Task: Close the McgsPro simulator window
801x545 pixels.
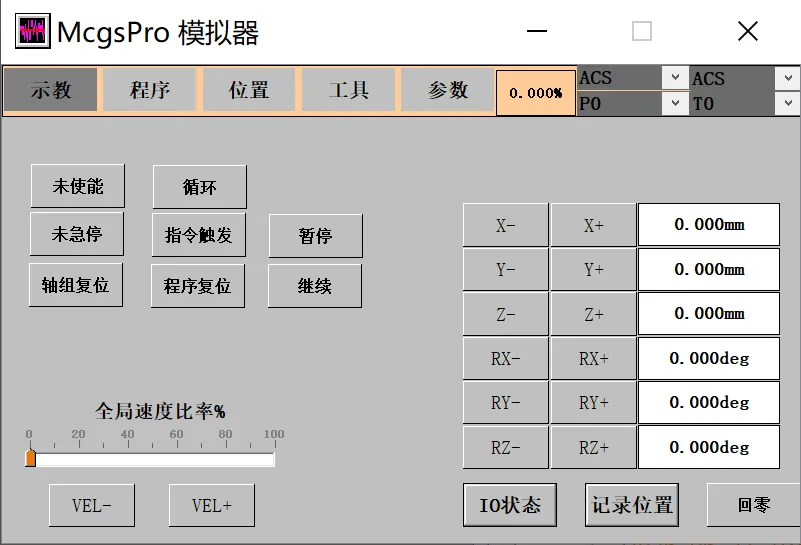Action: [748, 31]
